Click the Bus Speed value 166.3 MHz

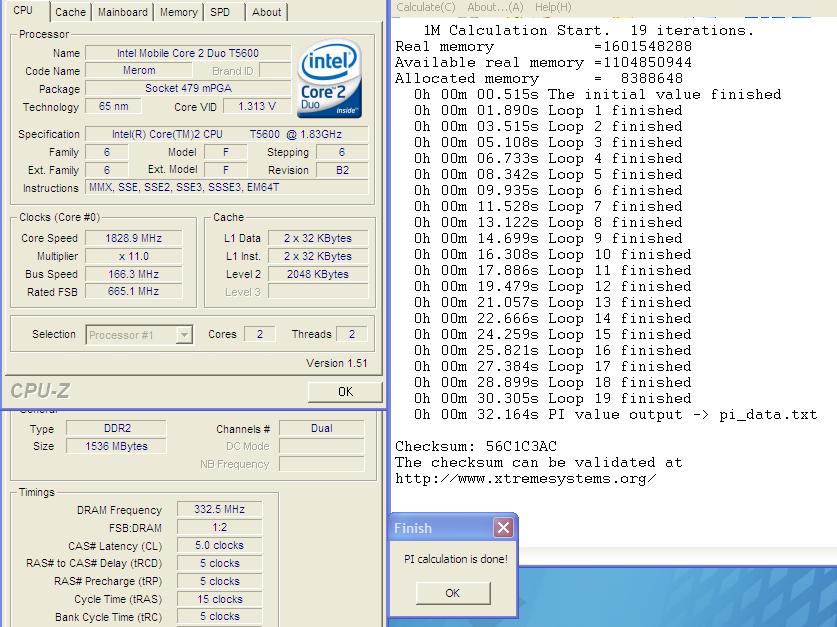pyautogui.click(x=133, y=274)
